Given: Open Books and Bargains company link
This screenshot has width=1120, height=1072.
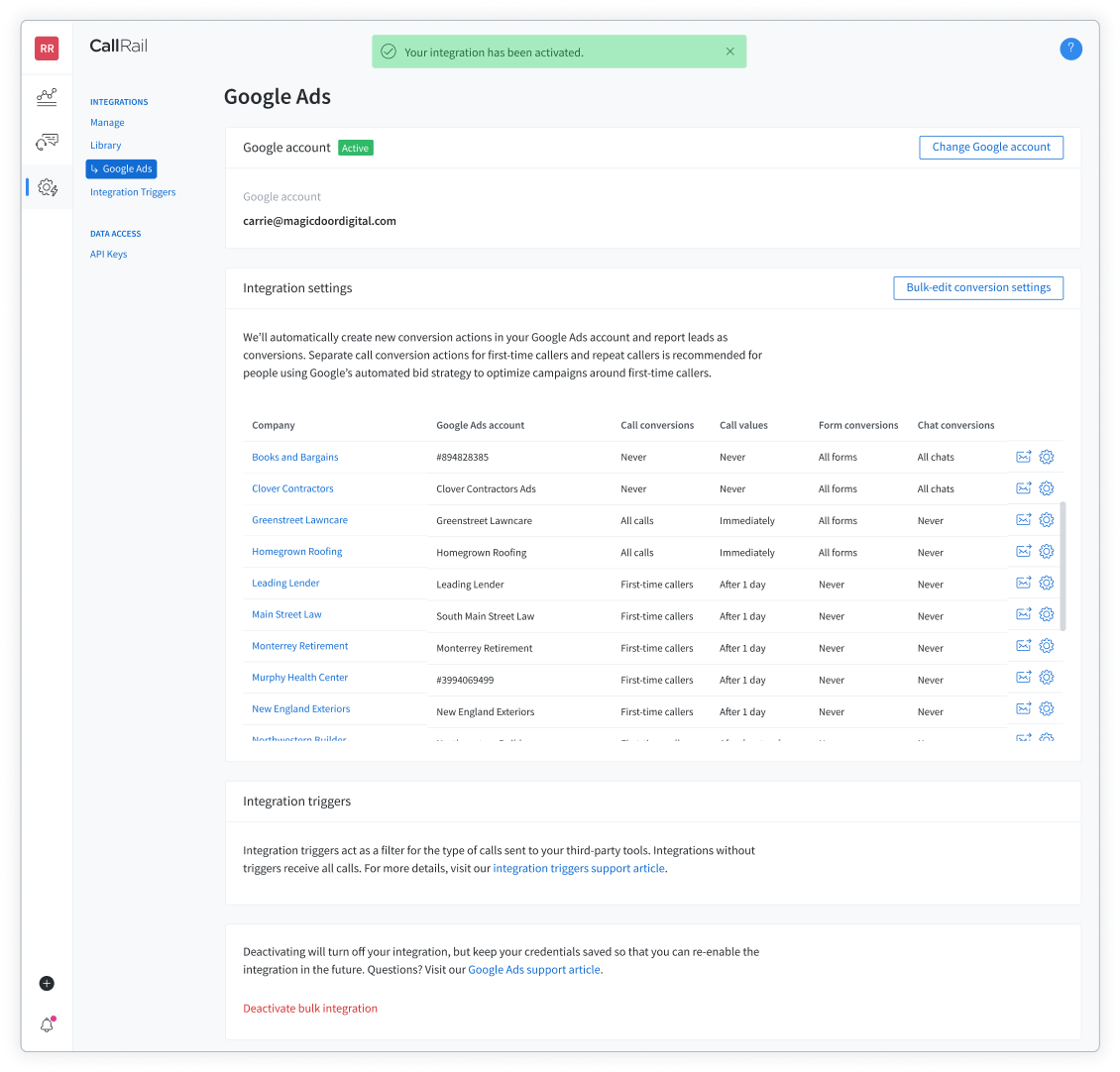Looking at the screenshot, I should (295, 457).
